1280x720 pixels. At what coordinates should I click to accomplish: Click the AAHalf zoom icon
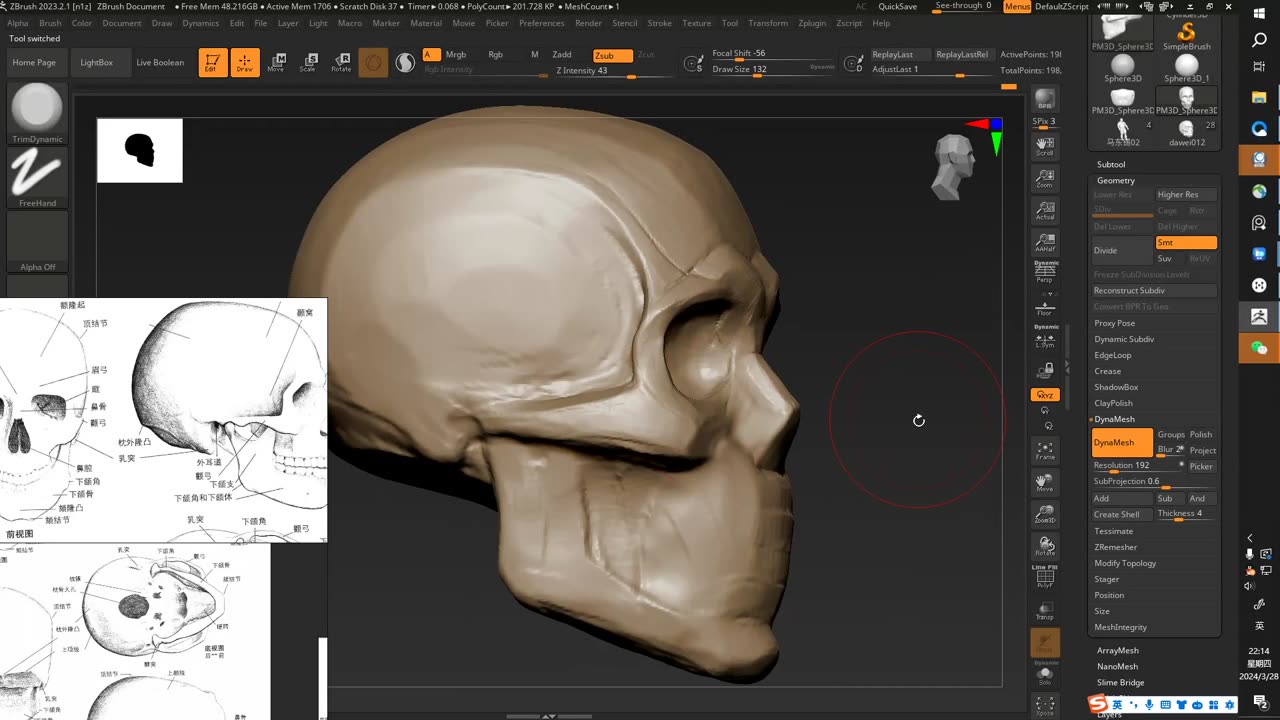(1045, 243)
